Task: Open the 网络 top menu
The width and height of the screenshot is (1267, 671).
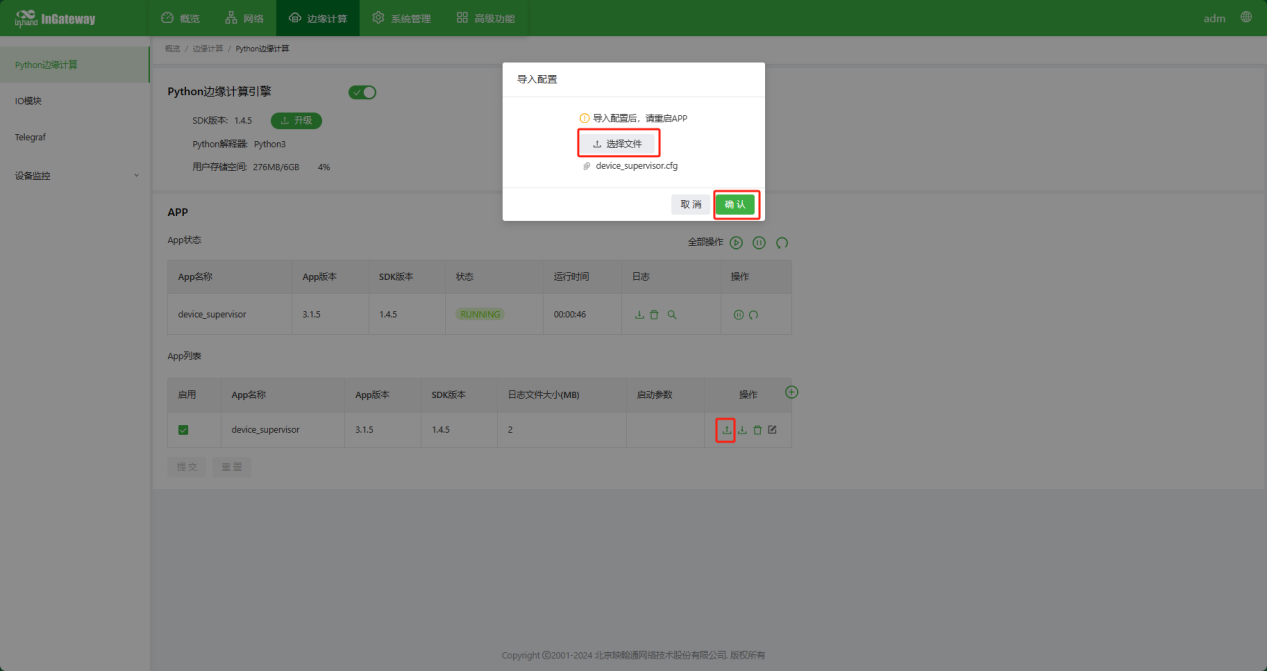Action: (x=244, y=18)
